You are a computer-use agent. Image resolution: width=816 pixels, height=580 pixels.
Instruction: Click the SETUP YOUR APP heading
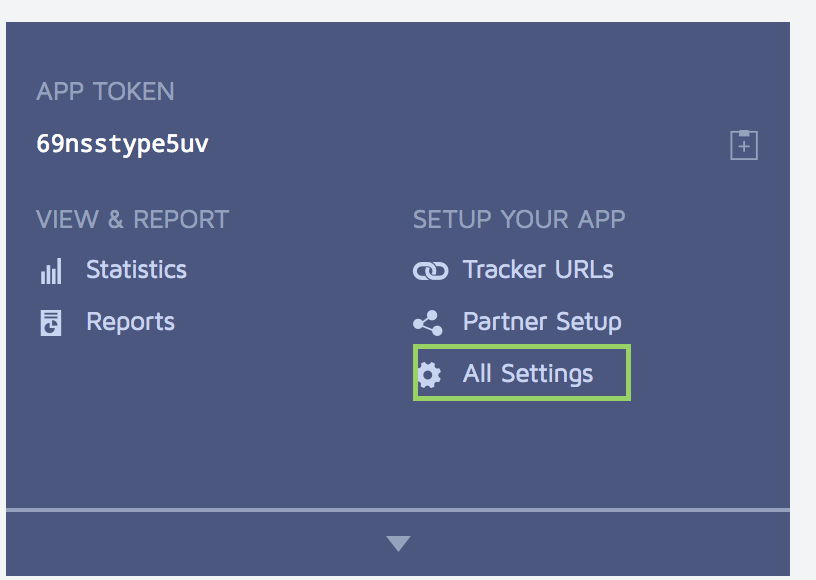[519, 219]
